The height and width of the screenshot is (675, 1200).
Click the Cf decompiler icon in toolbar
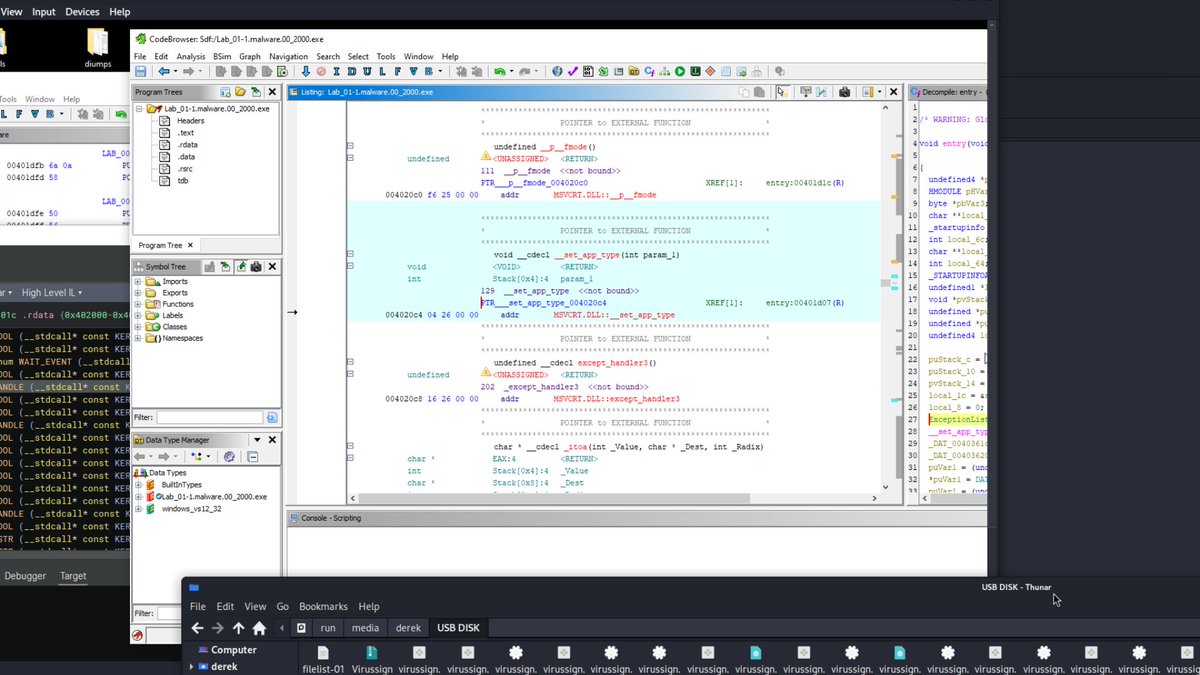(x=650, y=72)
